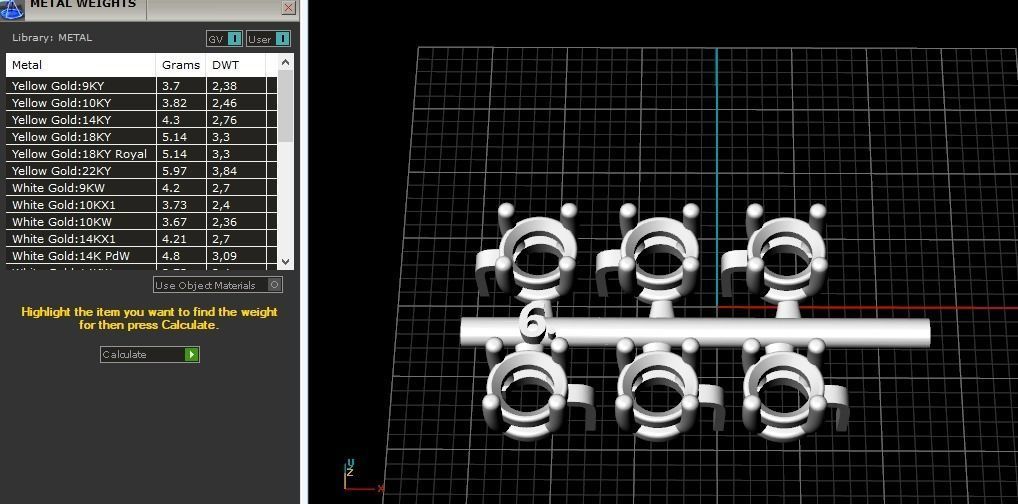Viewport: 1018px width, 504px height.
Task: Click the Metal column header
Action: click(x=81, y=65)
